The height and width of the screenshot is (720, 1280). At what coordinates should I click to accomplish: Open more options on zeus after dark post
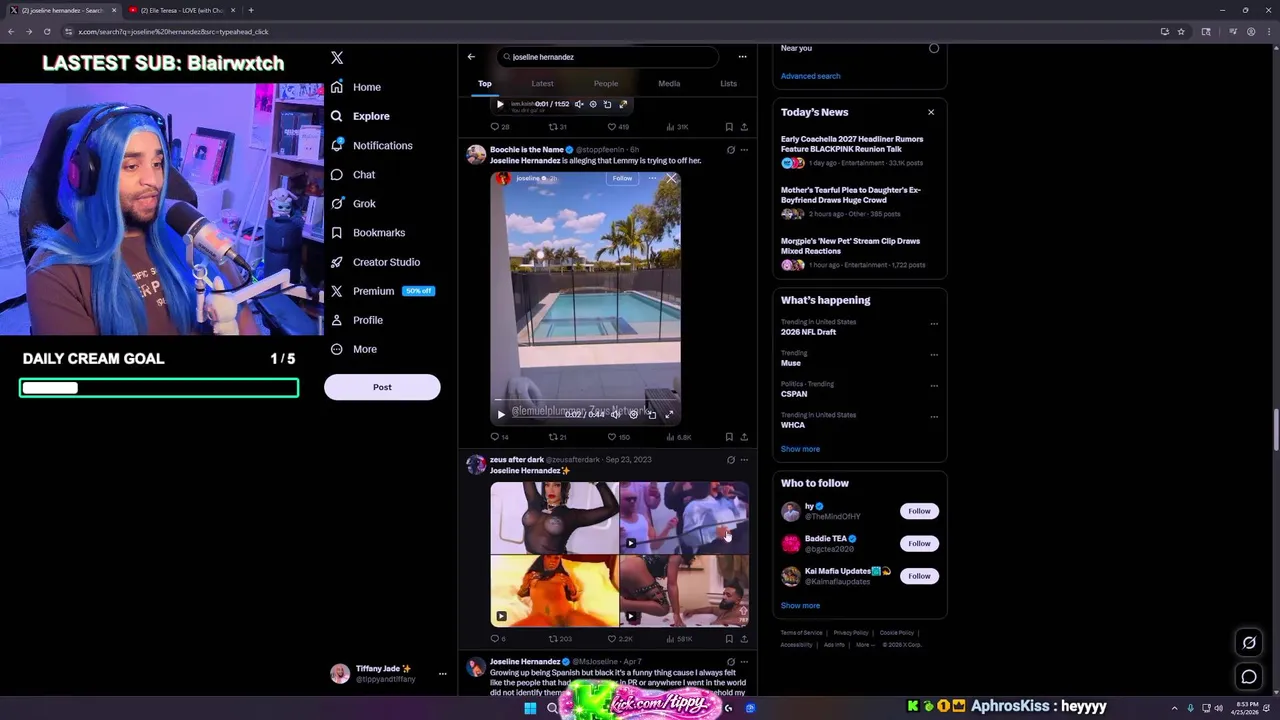coord(743,460)
